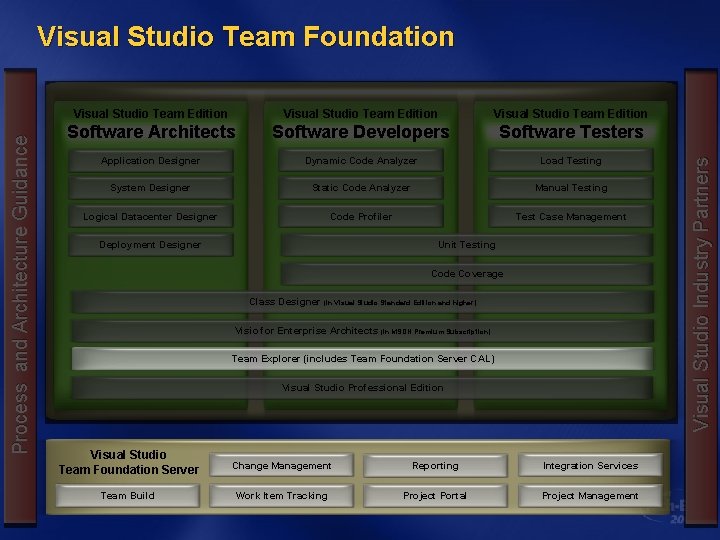720x540 pixels.
Task: Select the Deployment Designer box
Action: coord(151,245)
